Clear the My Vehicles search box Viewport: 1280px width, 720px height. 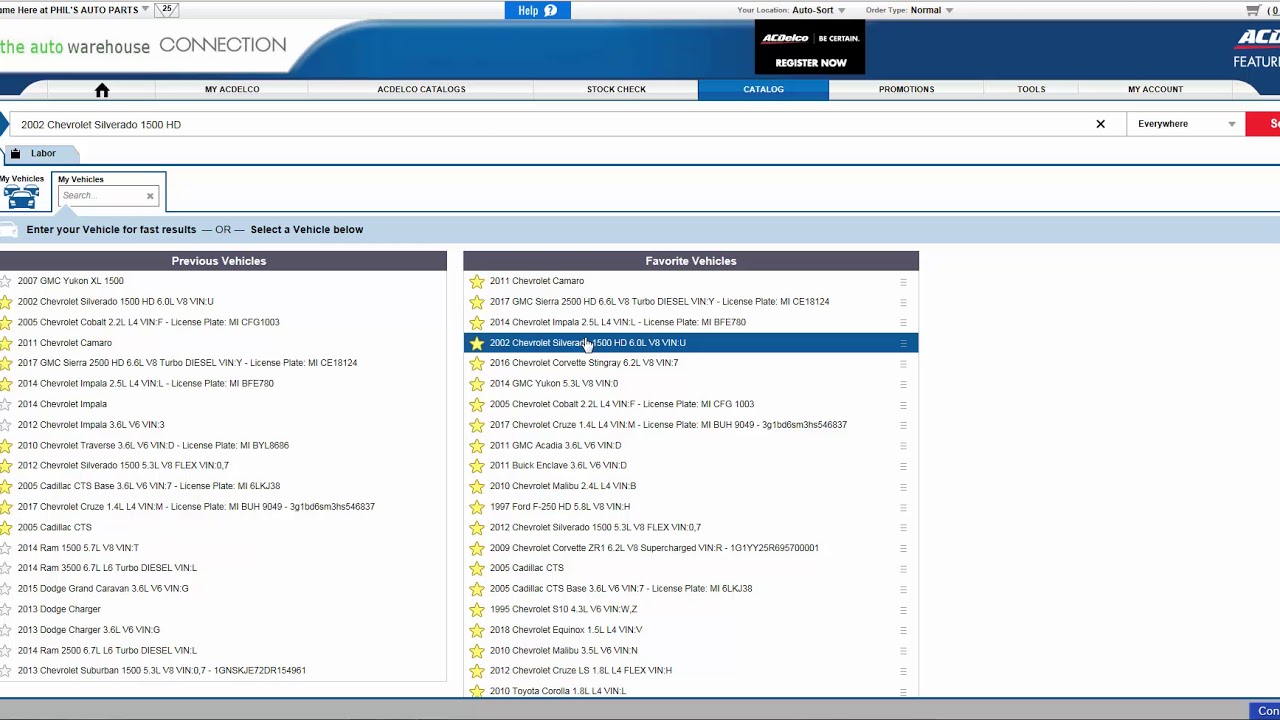[x=150, y=196]
